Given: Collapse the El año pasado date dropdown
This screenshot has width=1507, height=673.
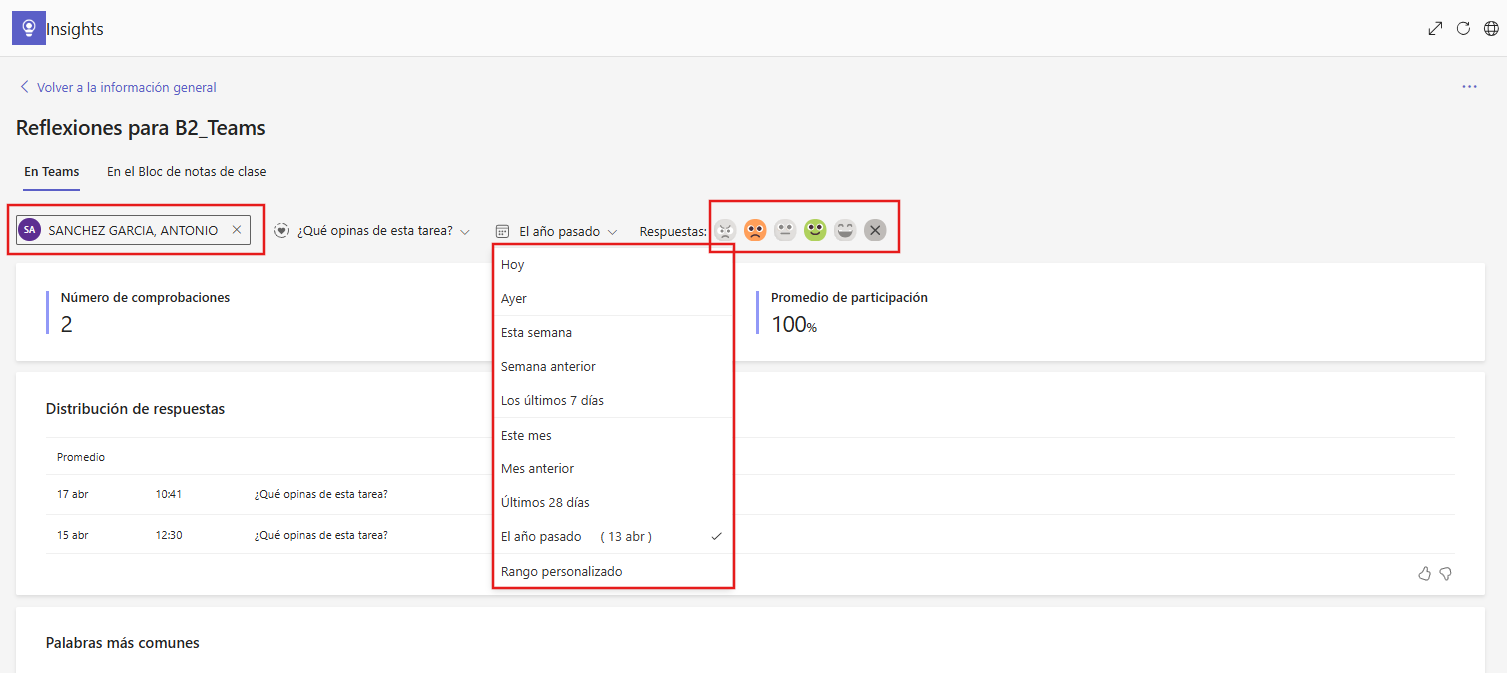Looking at the screenshot, I should pos(558,231).
